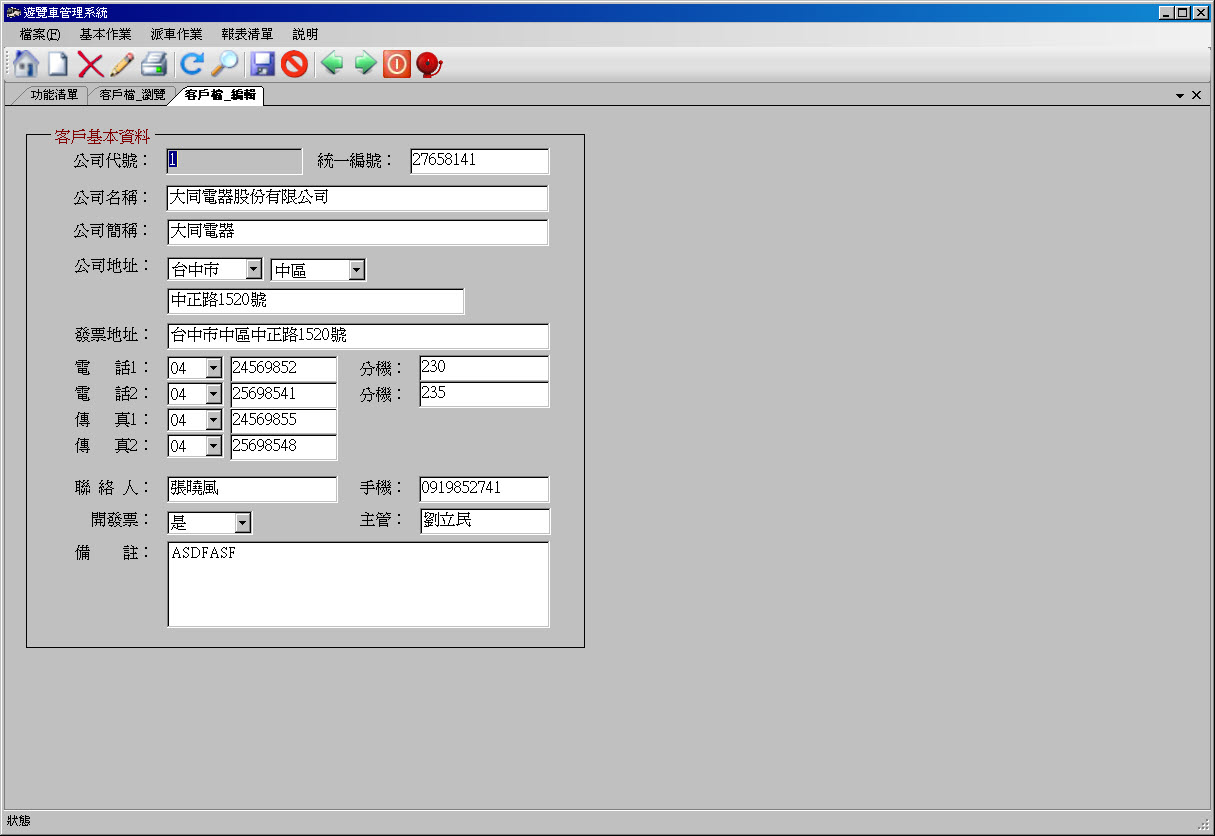Open the 檔案(F) menu
This screenshot has height=836, width=1215.
(x=40, y=34)
